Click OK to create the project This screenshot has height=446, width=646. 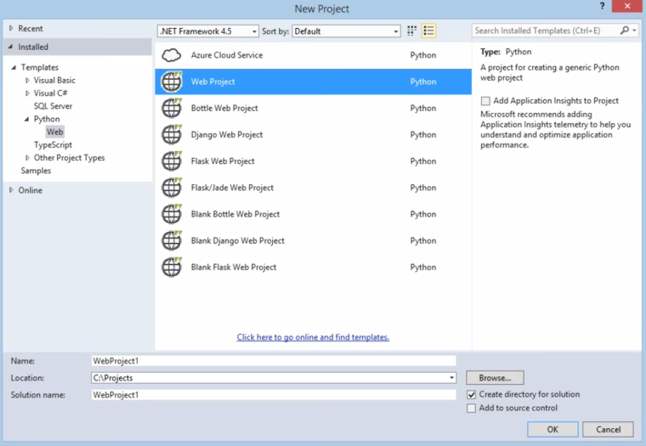[552, 430]
